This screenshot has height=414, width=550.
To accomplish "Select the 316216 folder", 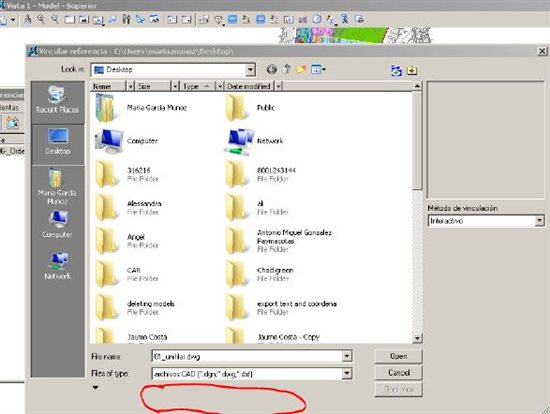I will [x=127, y=174].
